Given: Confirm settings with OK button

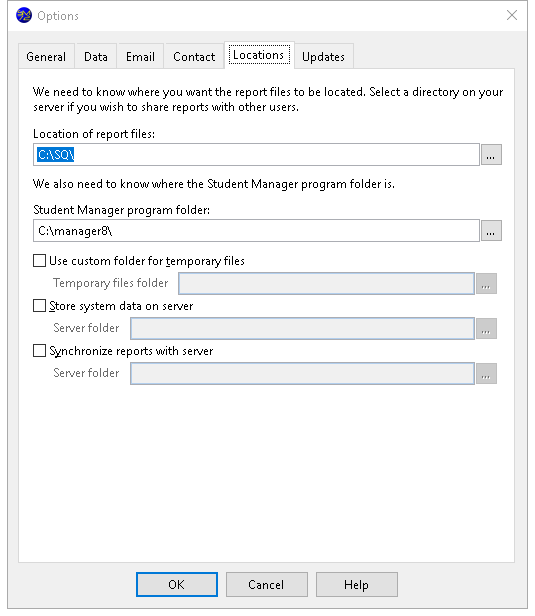Looking at the screenshot, I should coord(177,585).
